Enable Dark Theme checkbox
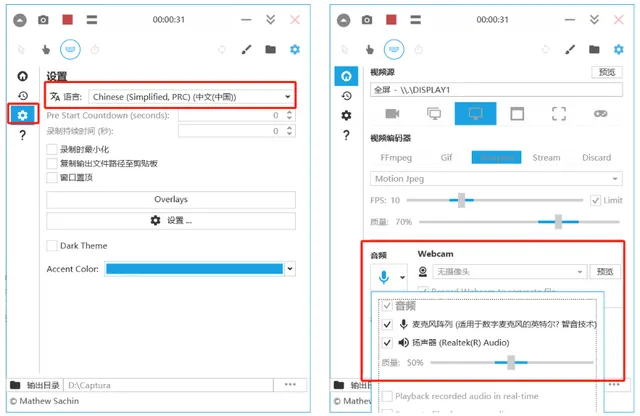Image resolution: width=640 pixels, height=416 pixels. tap(52, 245)
